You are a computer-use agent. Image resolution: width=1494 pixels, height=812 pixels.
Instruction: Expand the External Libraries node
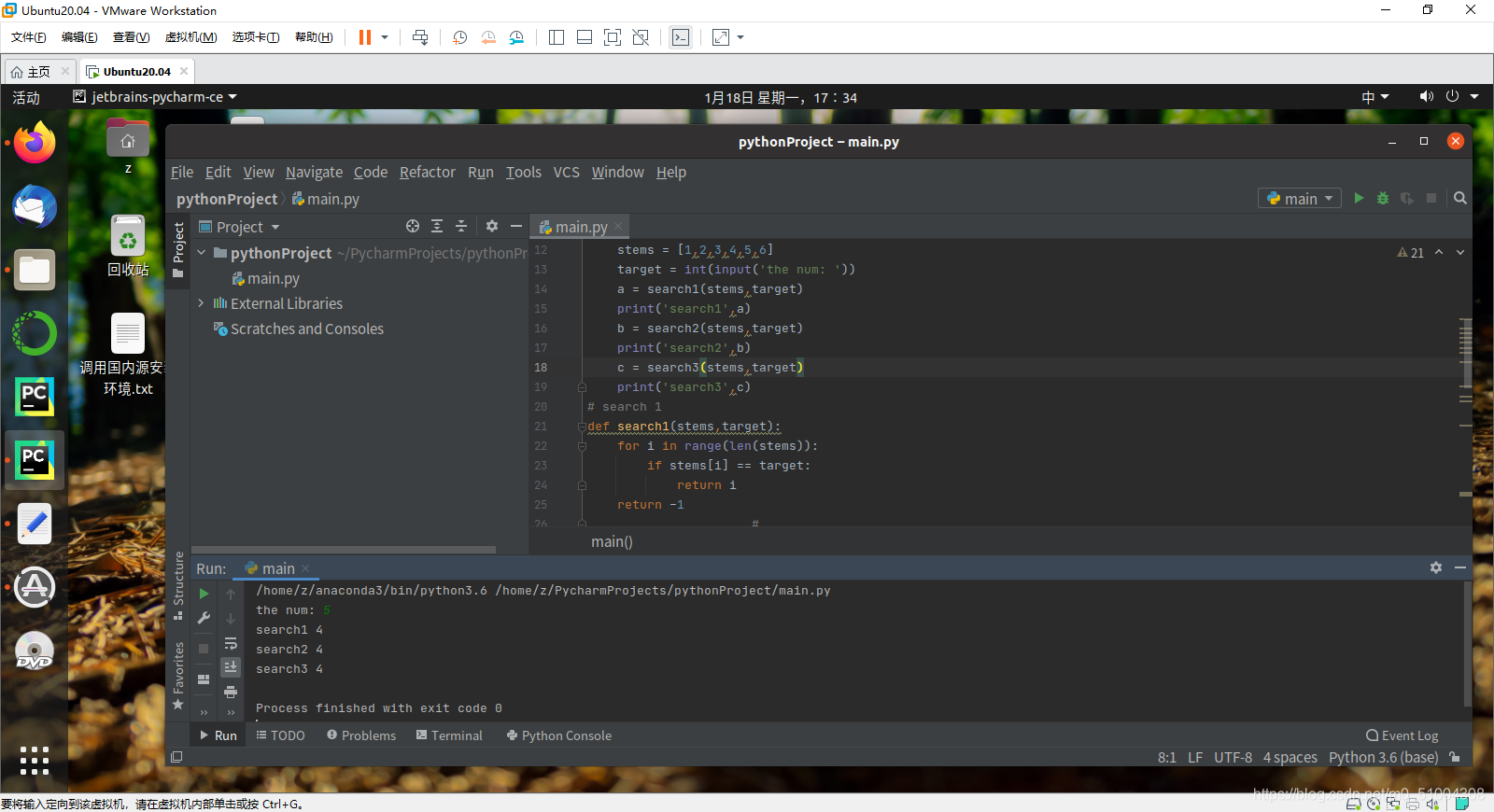click(202, 303)
